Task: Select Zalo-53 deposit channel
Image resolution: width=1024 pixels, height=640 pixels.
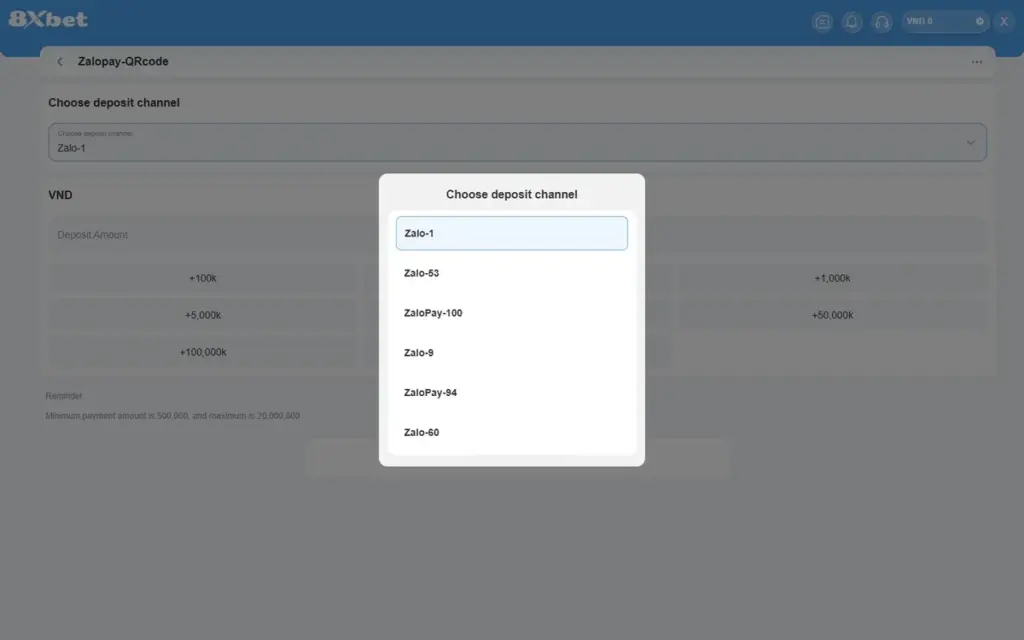Action: click(x=511, y=273)
